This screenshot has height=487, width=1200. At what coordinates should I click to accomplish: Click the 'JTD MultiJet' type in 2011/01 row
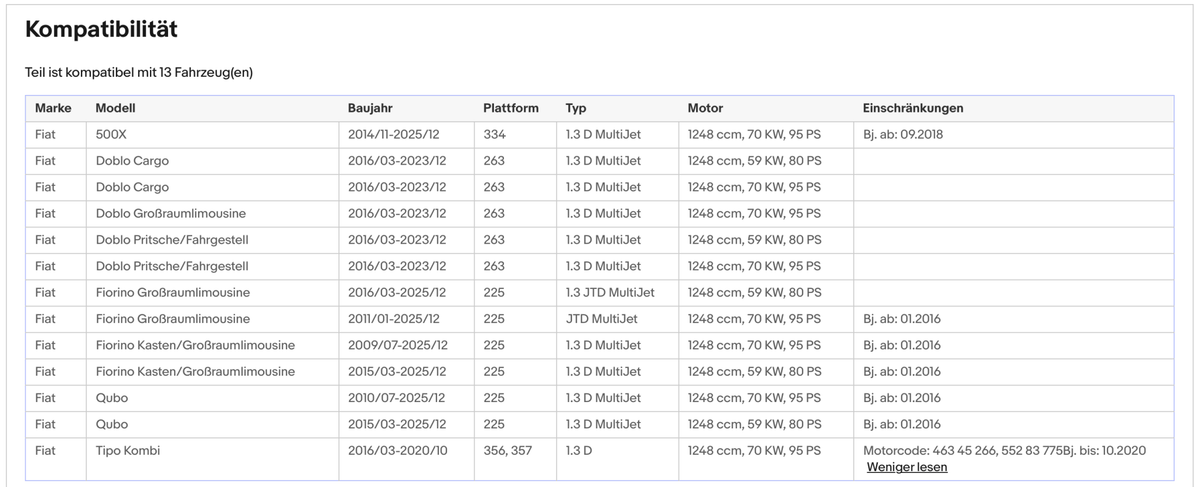click(x=601, y=319)
